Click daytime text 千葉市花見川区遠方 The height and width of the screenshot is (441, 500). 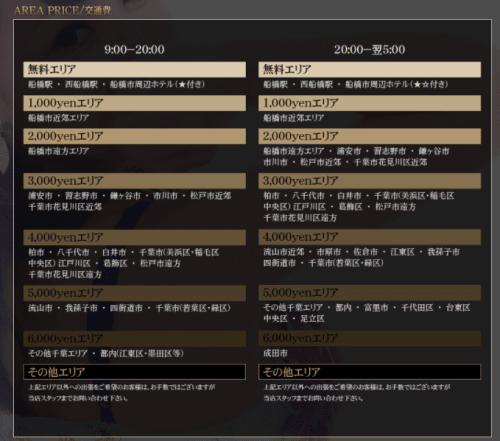(65, 275)
